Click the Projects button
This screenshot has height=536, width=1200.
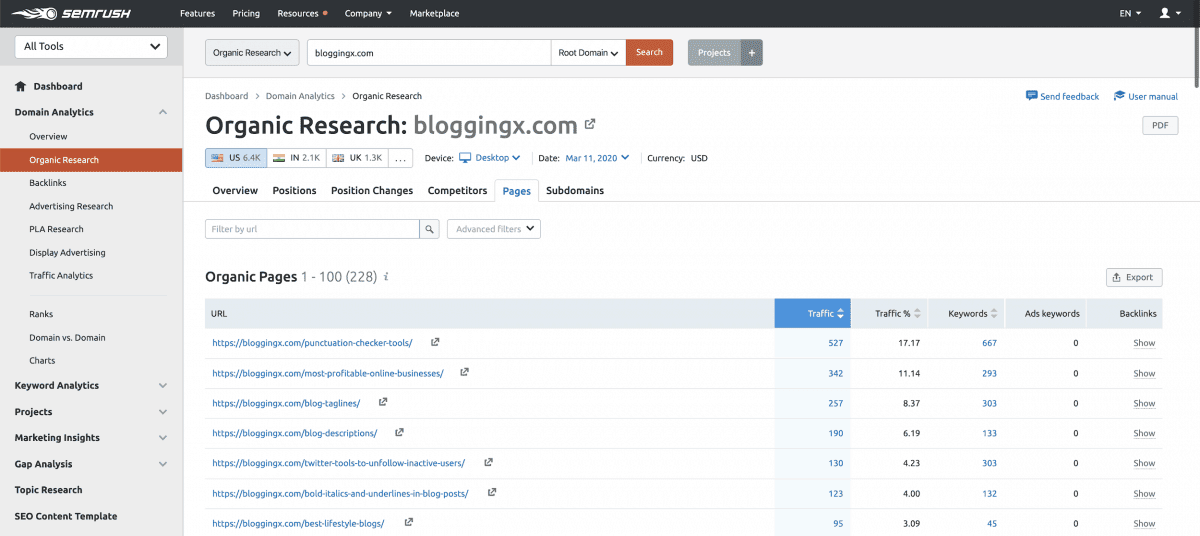click(x=714, y=52)
